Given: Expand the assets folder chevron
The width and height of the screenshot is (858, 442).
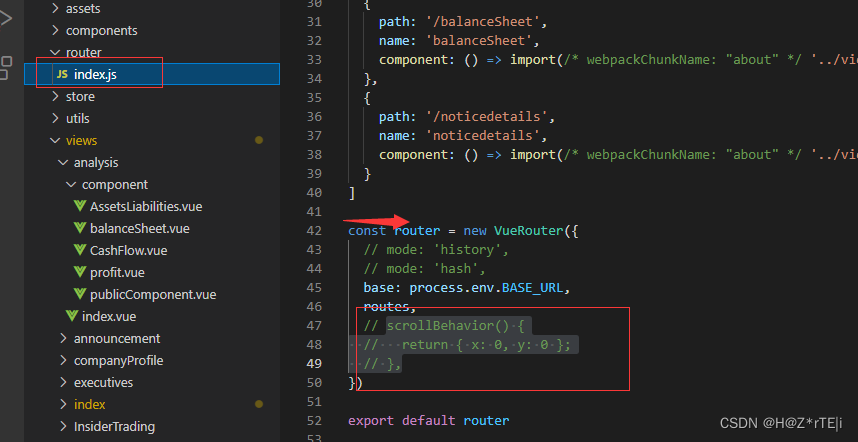Looking at the screenshot, I should point(55,8).
